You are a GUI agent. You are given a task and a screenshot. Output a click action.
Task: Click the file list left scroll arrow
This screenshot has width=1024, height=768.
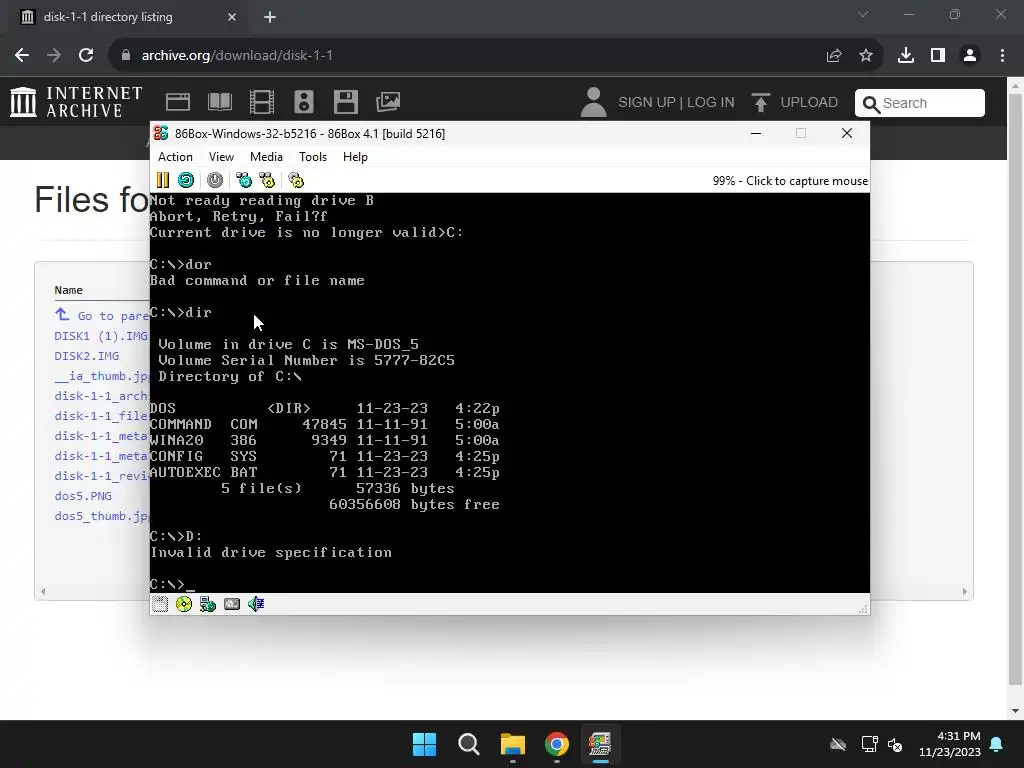pos(43,592)
